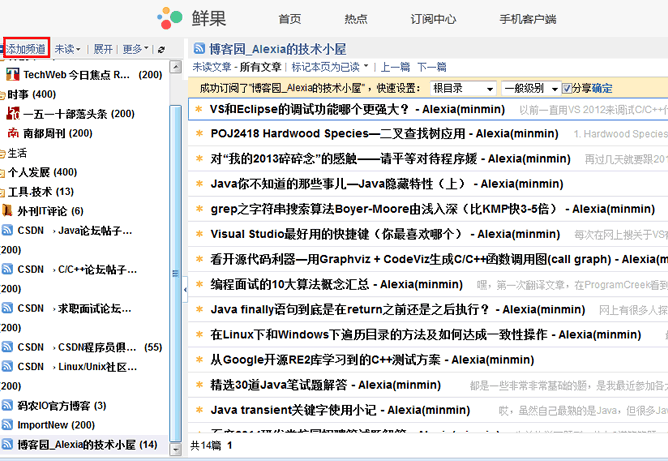The width and height of the screenshot is (668, 461).
Task: Click the 下一篇 link
Action: point(432,67)
